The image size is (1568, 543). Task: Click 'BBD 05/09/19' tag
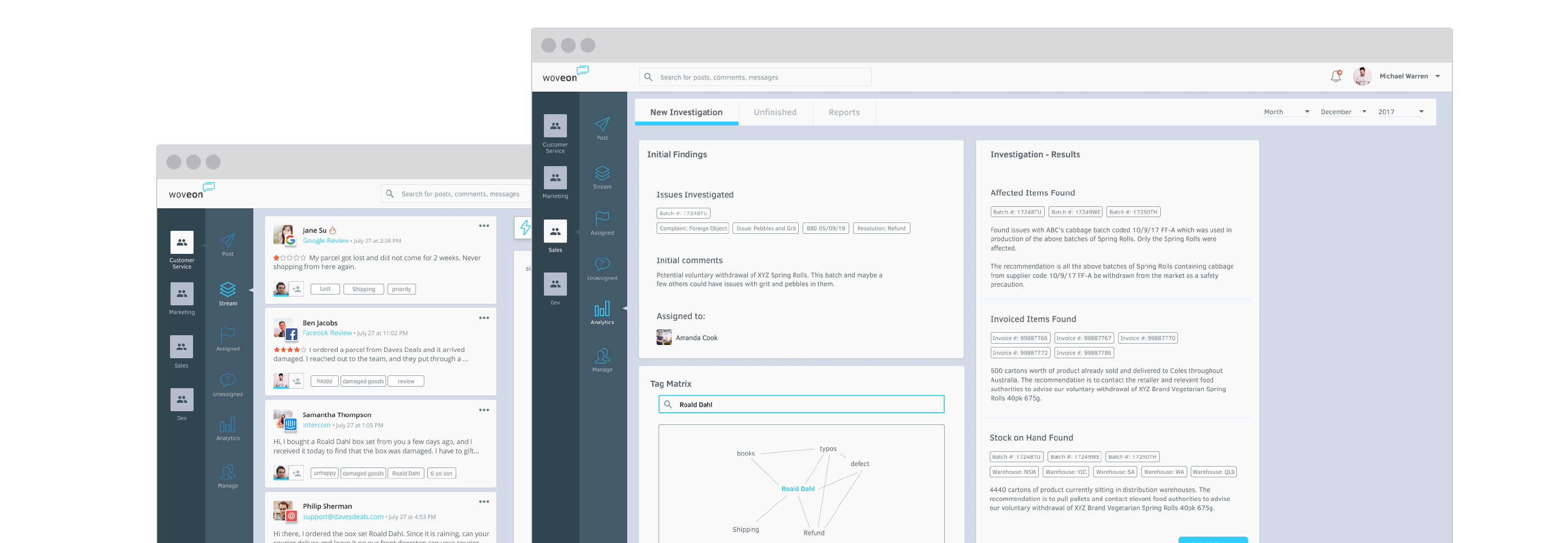[825, 228]
